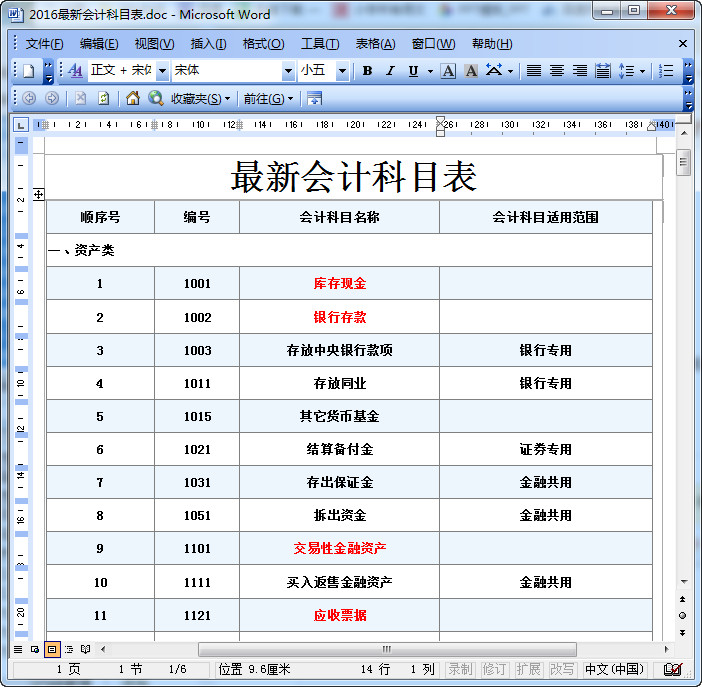Click the spelling and grammar status icon
702x687 pixels.
tap(673, 670)
